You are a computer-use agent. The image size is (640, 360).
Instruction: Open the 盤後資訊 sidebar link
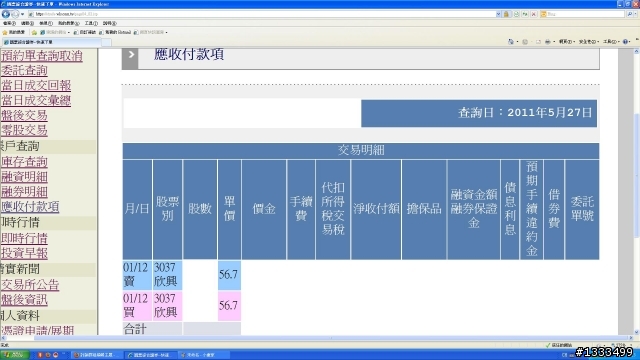tap(24, 300)
